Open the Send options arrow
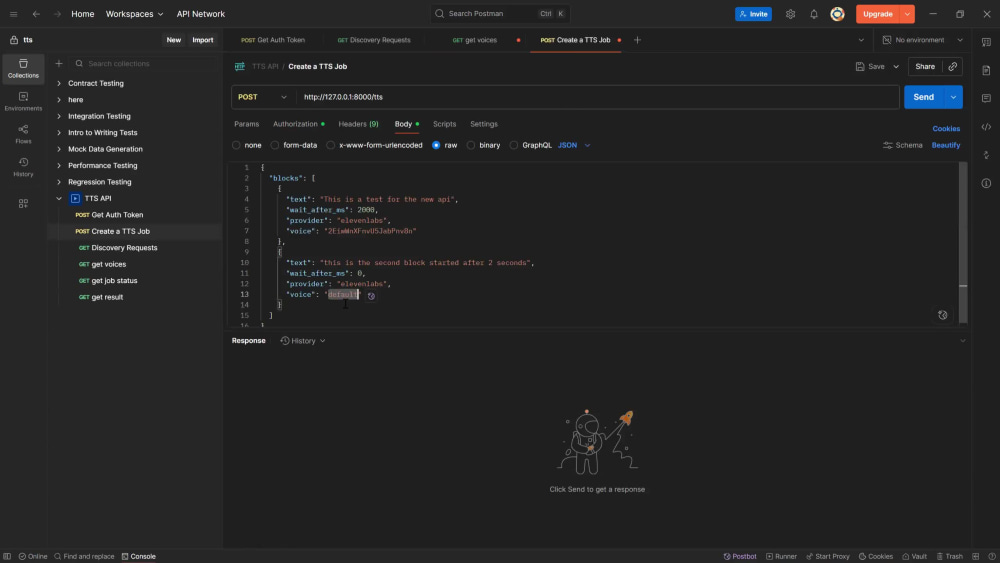Image resolution: width=1000 pixels, height=563 pixels. (953, 97)
